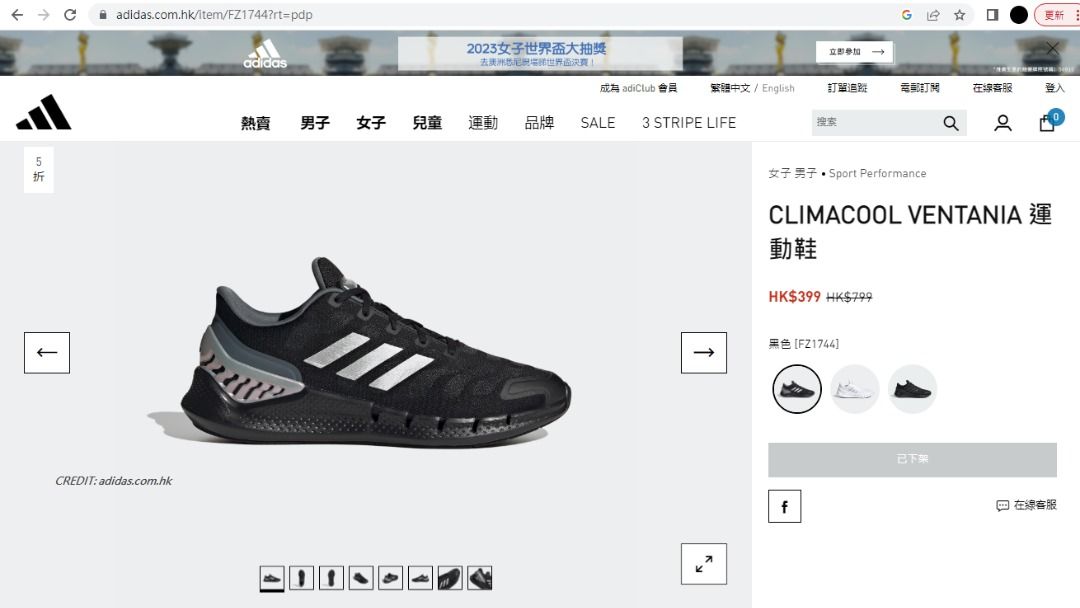
Task: Open the user account profile icon
Action: coord(1003,123)
